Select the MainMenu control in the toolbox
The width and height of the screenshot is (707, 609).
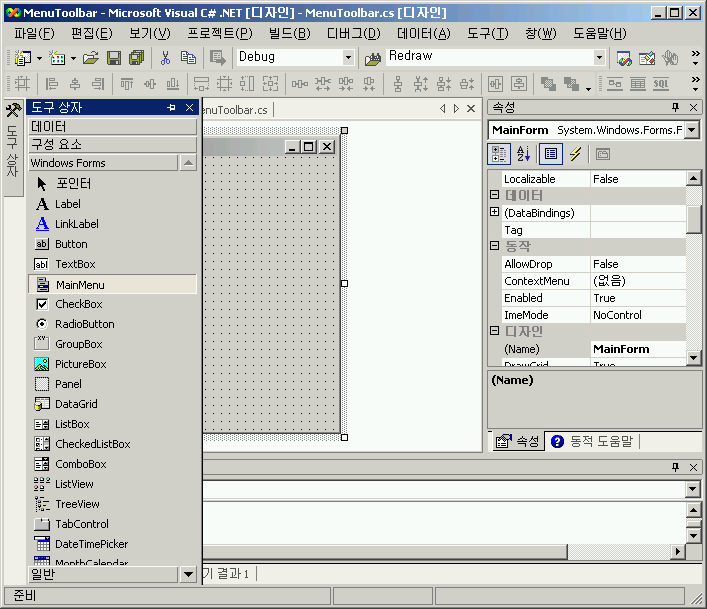pos(80,284)
